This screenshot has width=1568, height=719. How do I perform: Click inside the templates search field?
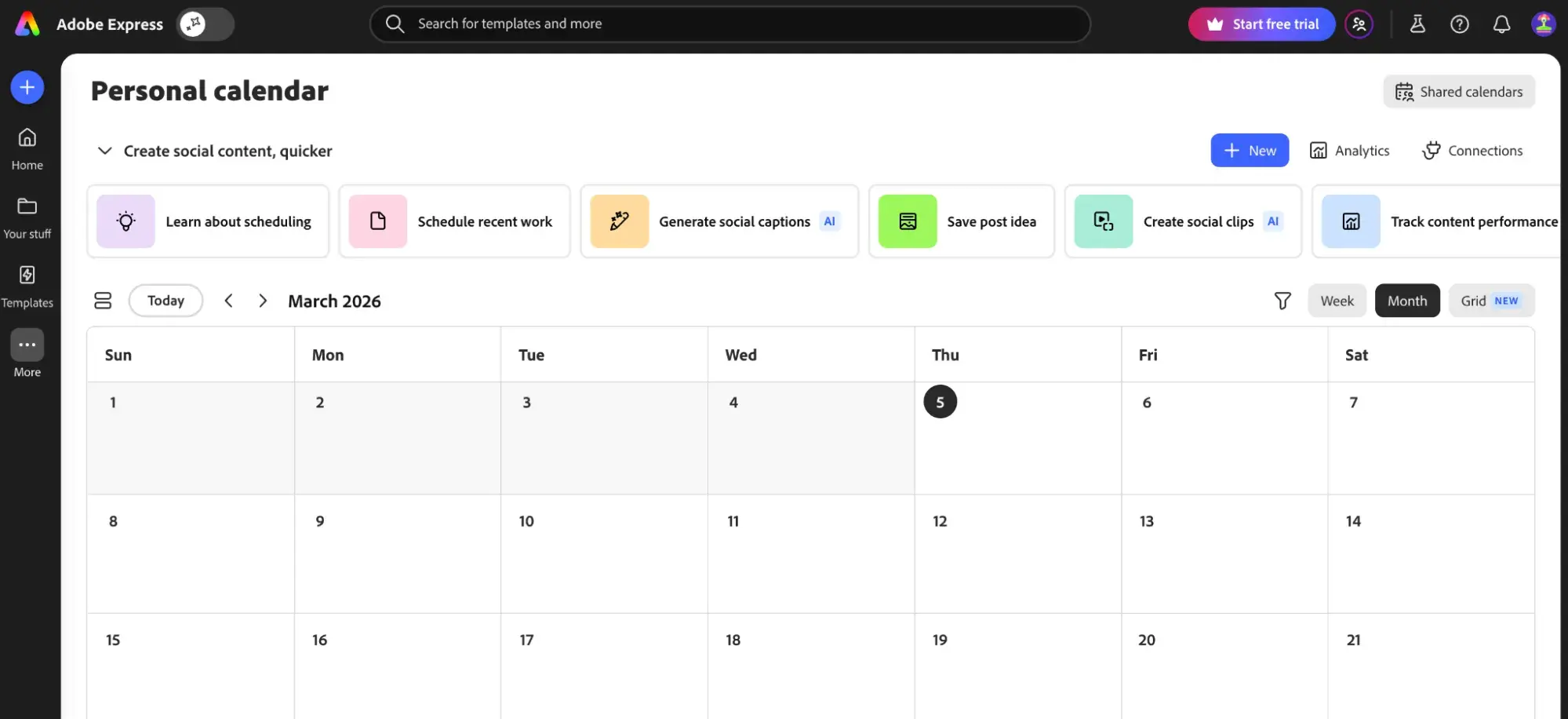point(729,24)
